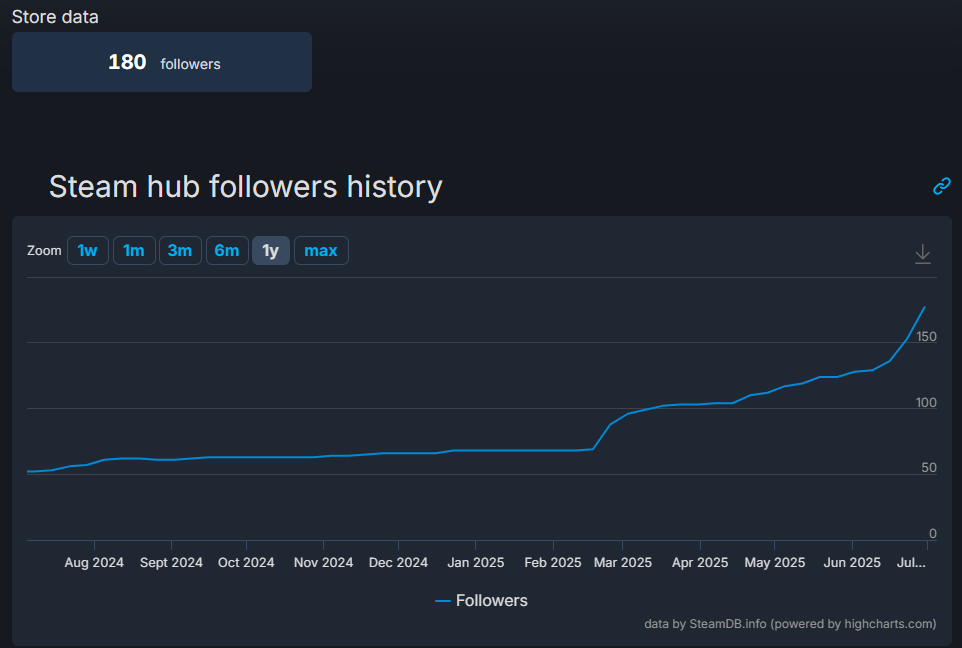Set chart zoom to 3m
This screenshot has width=962, height=648.
coord(180,250)
